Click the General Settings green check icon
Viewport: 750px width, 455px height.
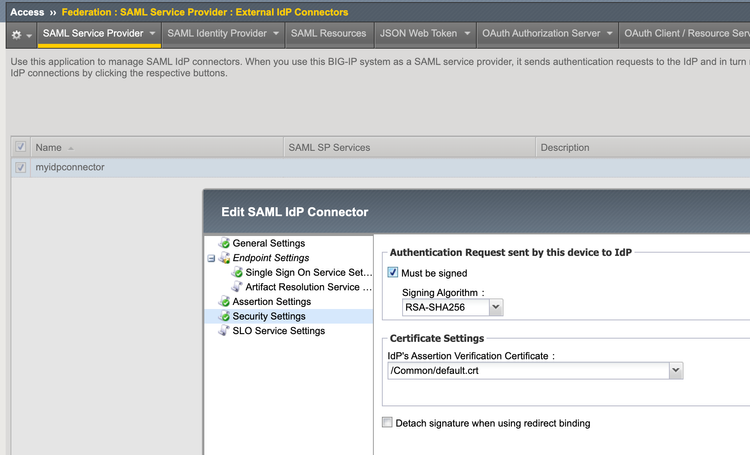225,243
